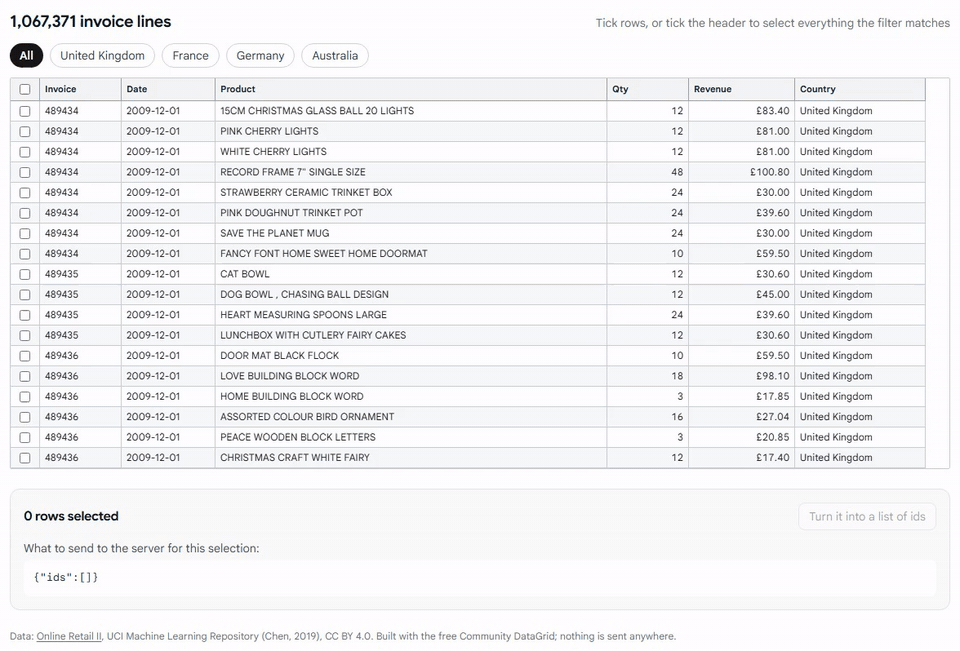Click the Invoice column header
This screenshot has width=960, height=651.
(80, 89)
